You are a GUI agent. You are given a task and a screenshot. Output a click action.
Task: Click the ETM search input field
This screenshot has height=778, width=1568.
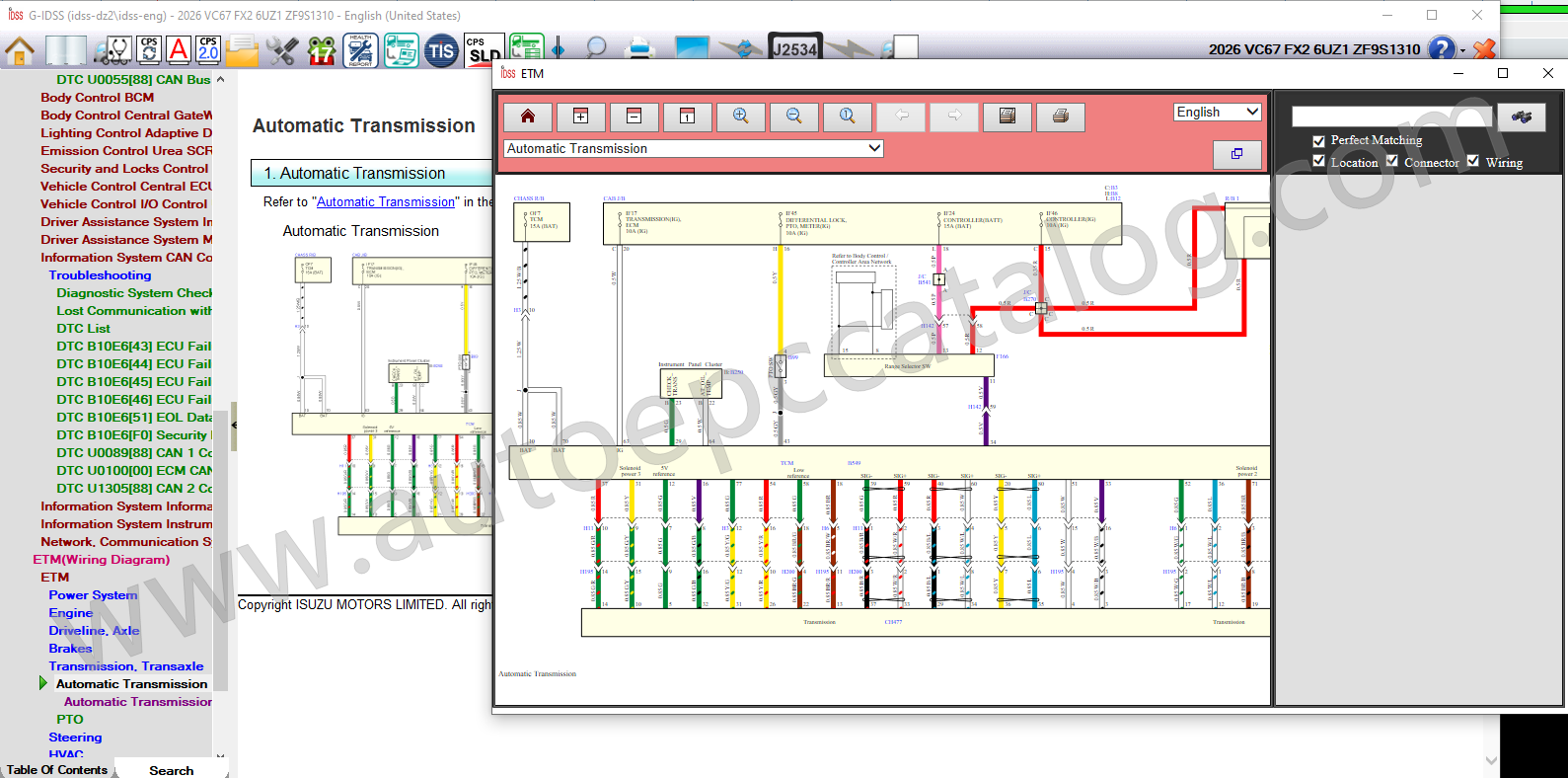(x=1392, y=117)
